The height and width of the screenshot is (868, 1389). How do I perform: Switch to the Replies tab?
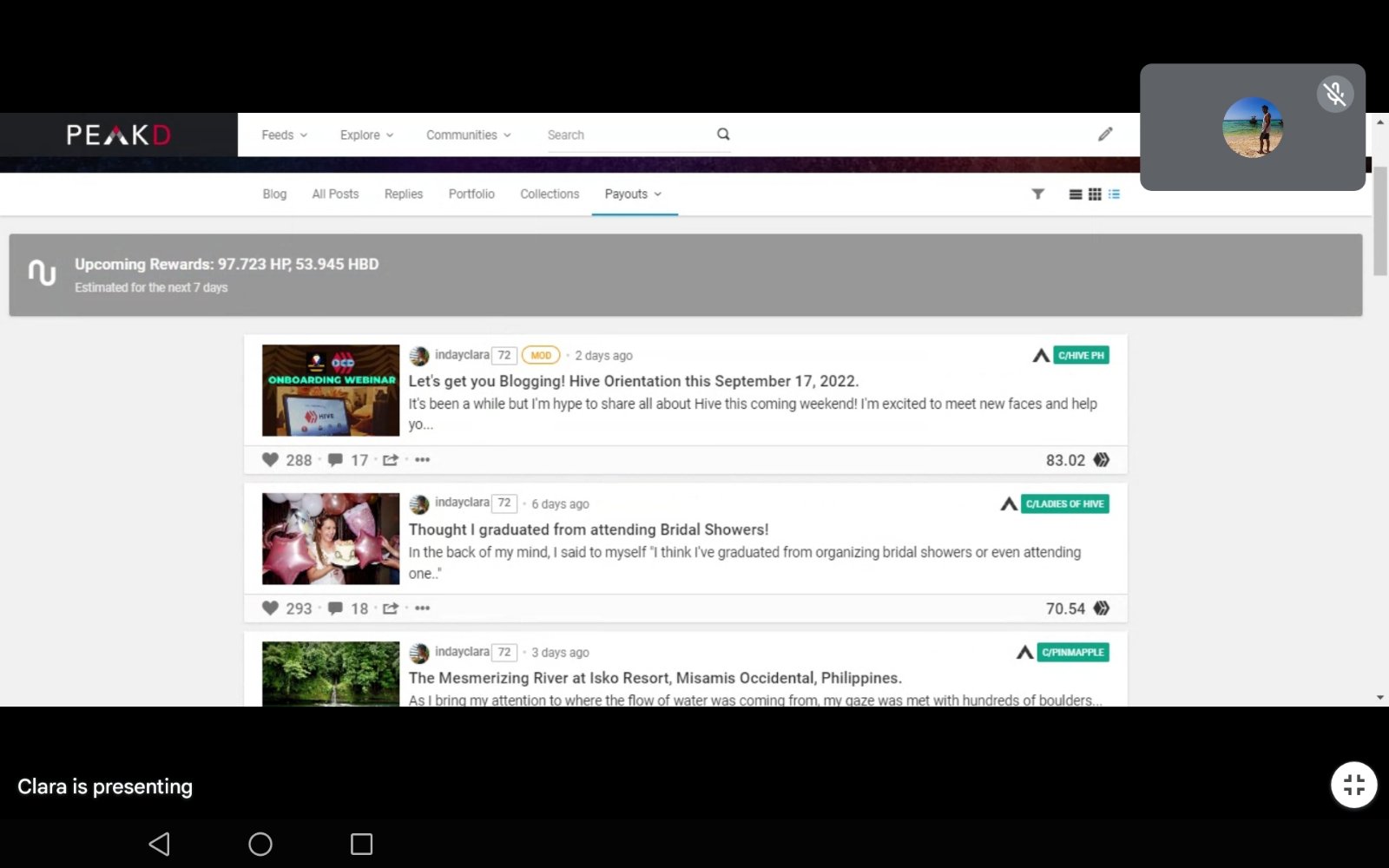click(x=404, y=194)
